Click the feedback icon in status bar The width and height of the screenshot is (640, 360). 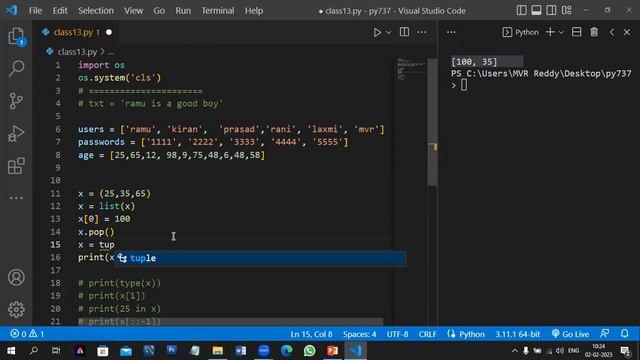click(x=604, y=334)
